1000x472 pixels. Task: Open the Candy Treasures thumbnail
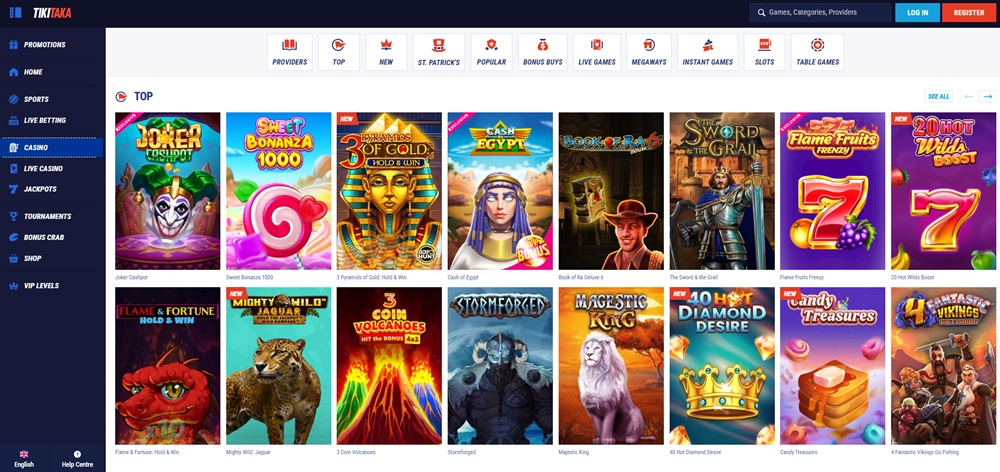click(x=833, y=365)
